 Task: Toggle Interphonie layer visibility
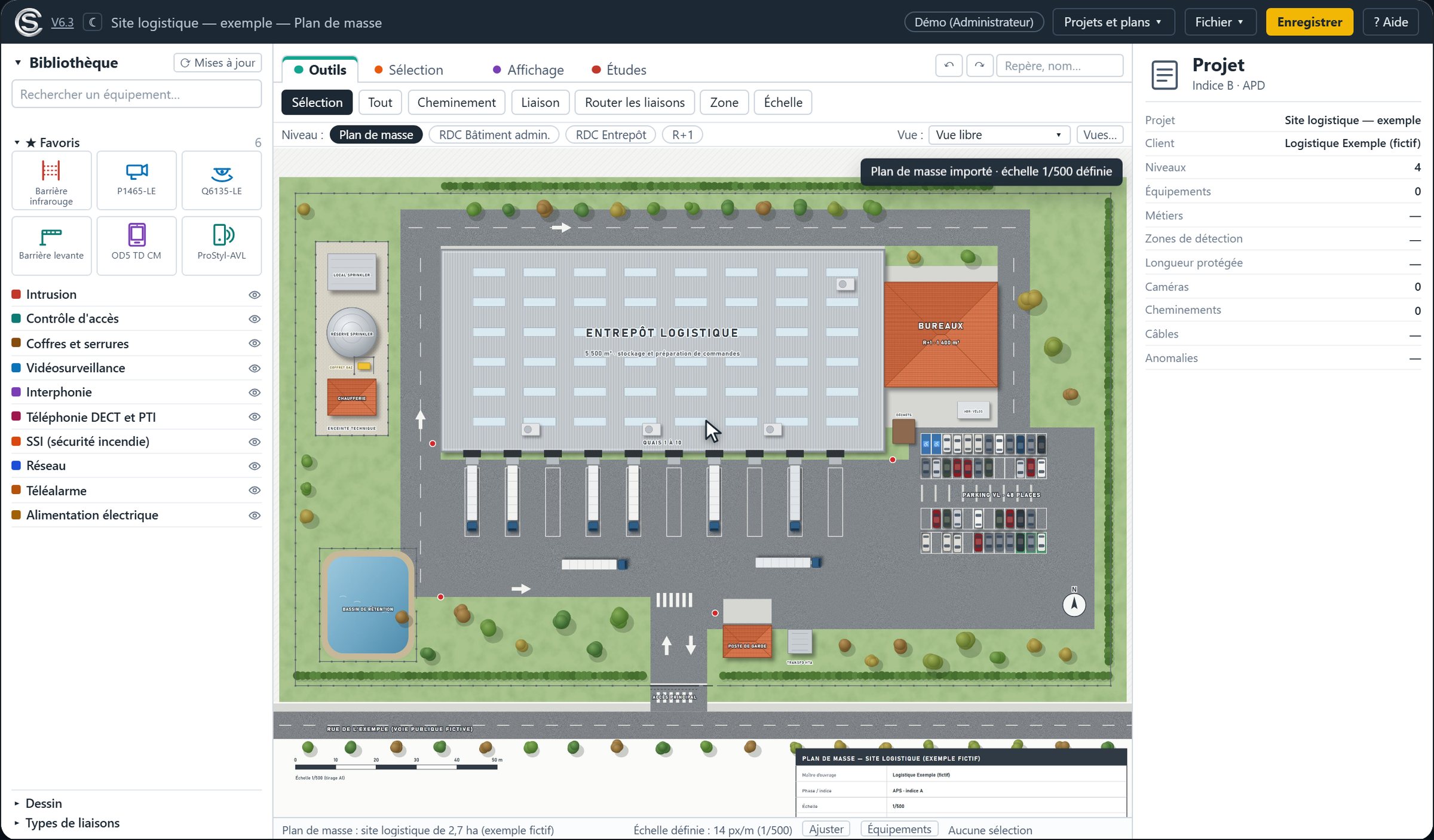[x=255, y=393]
